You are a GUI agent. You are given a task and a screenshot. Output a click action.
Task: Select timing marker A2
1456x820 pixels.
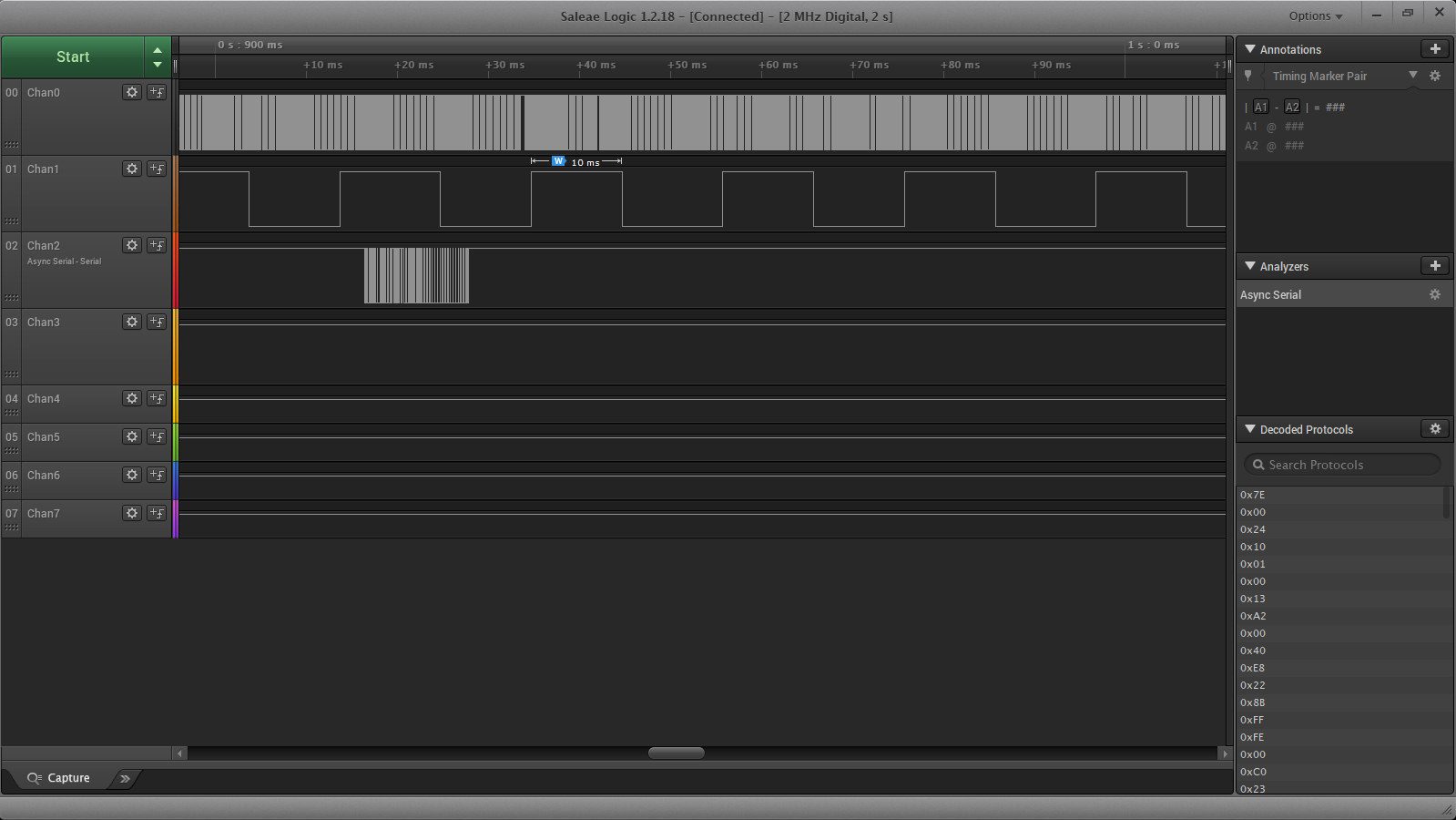(1292, 107)
